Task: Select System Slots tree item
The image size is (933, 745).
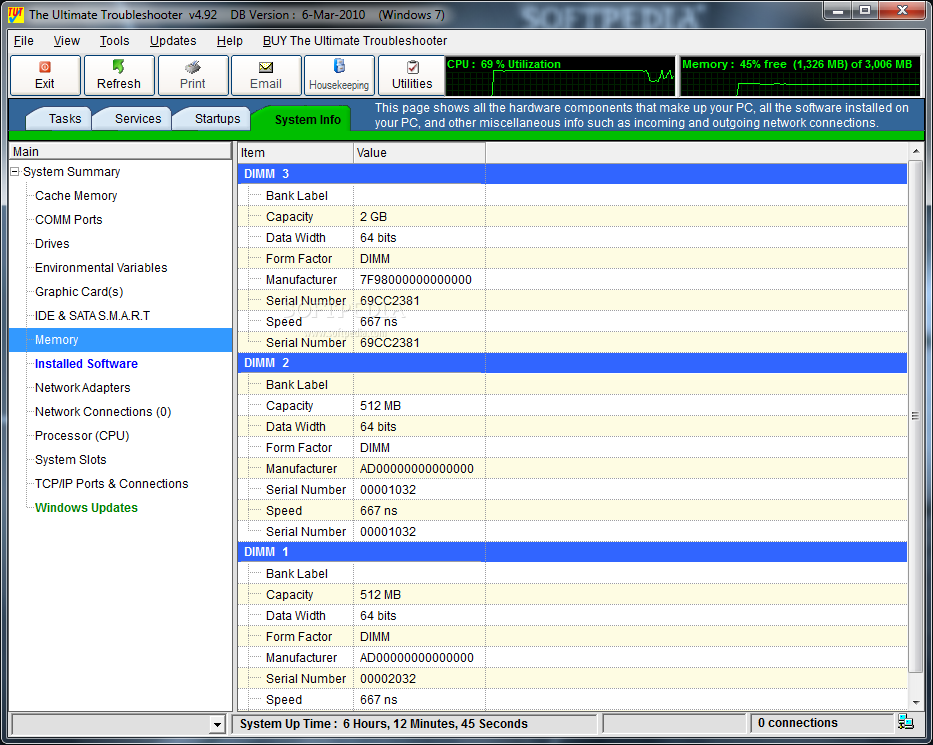Action: click(x=71, y=459)
